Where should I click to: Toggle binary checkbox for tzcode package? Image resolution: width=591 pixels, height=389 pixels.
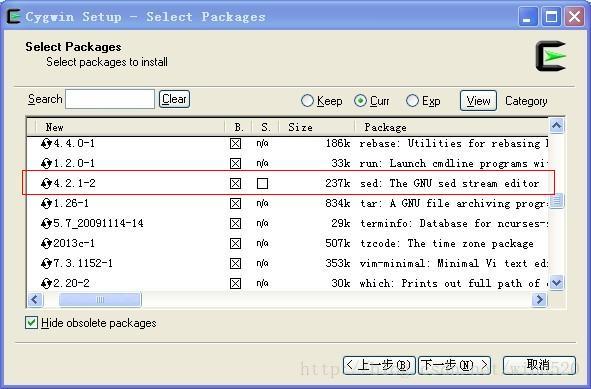[236, 244]
